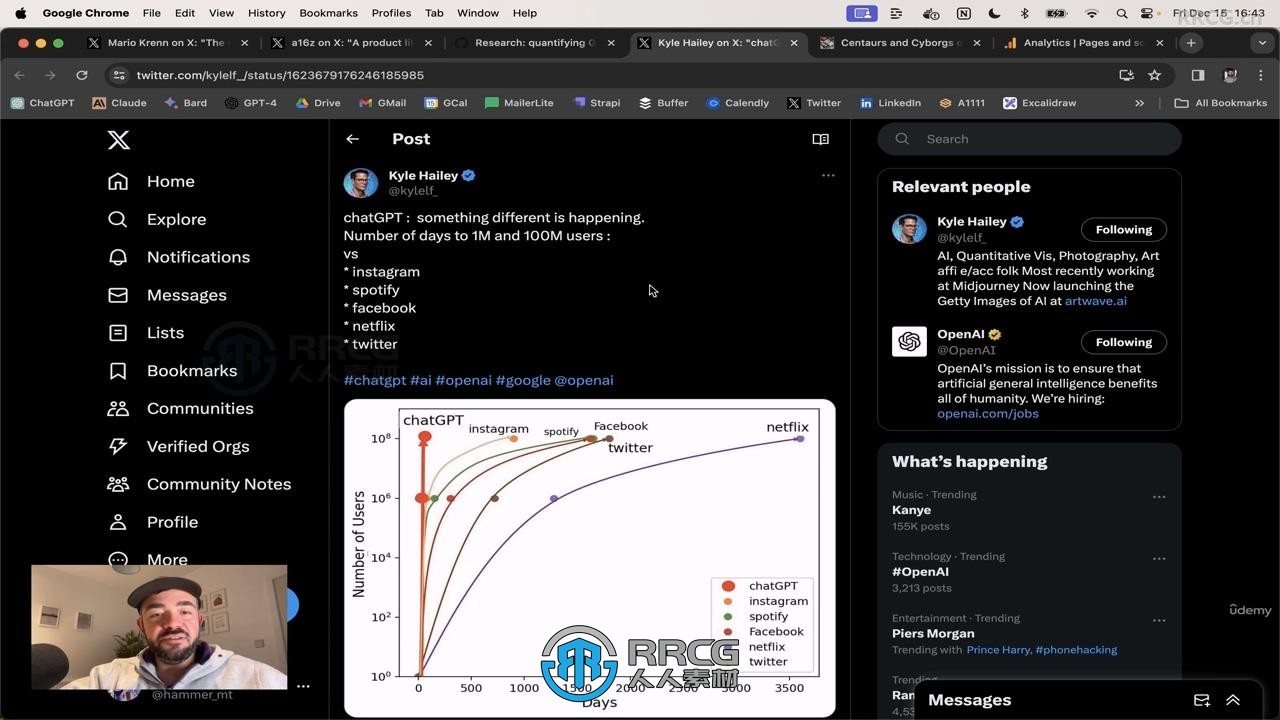
Task: Open Messages in sidebar
Action: 167,295
